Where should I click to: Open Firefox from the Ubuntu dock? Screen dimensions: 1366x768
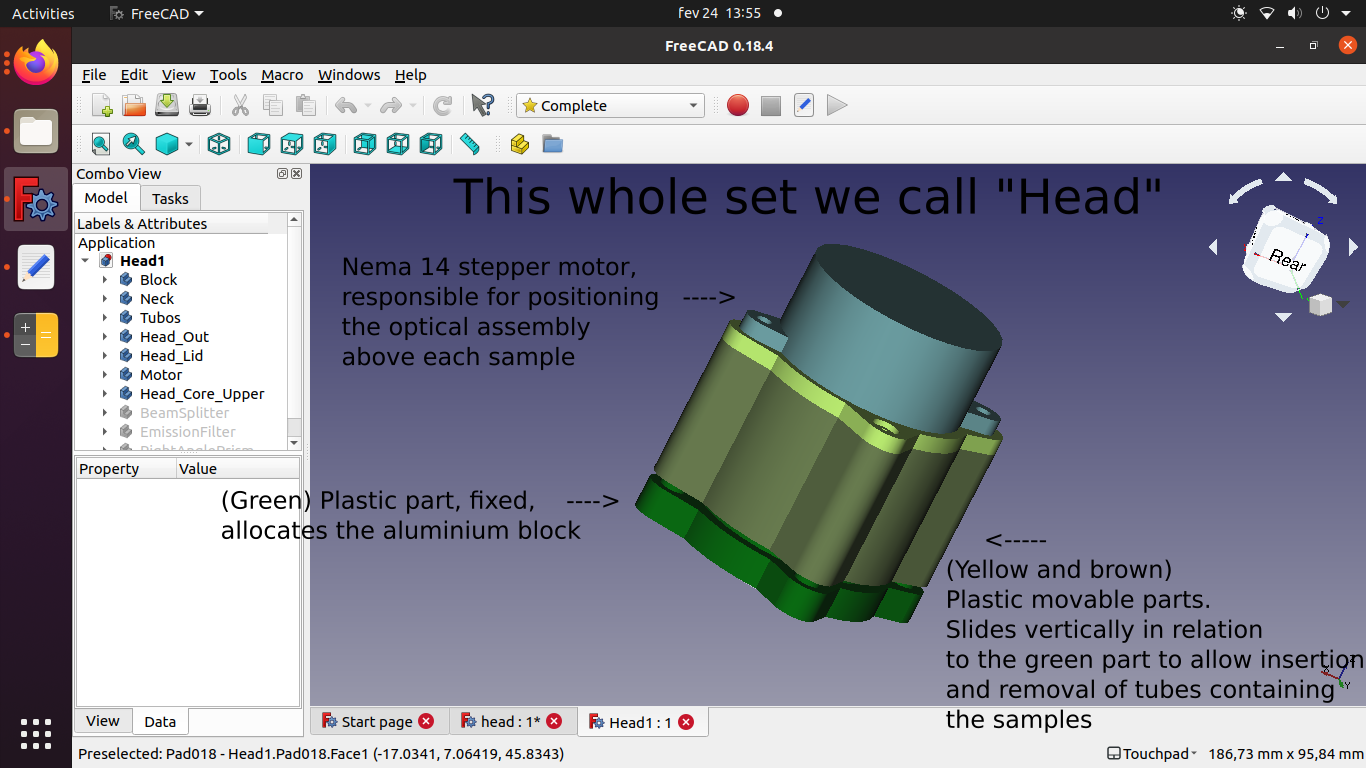[37, 65]
